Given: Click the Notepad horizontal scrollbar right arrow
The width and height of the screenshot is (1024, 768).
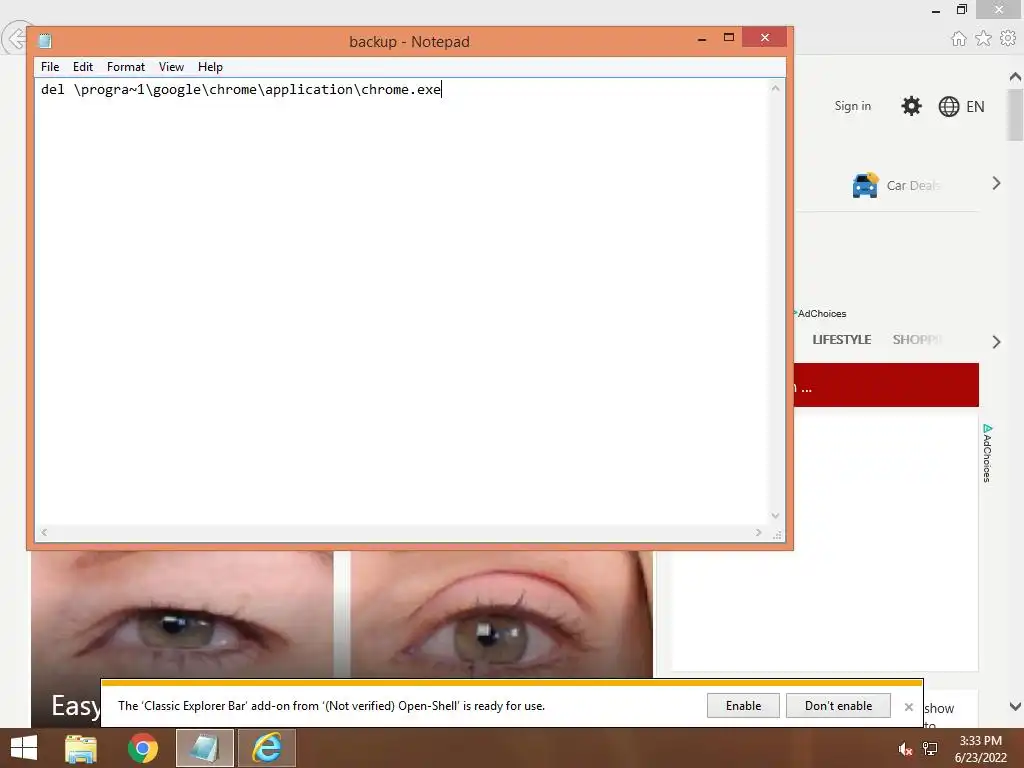Looking at the screenshot, I should pyautogui.click(x=758, y=532).
